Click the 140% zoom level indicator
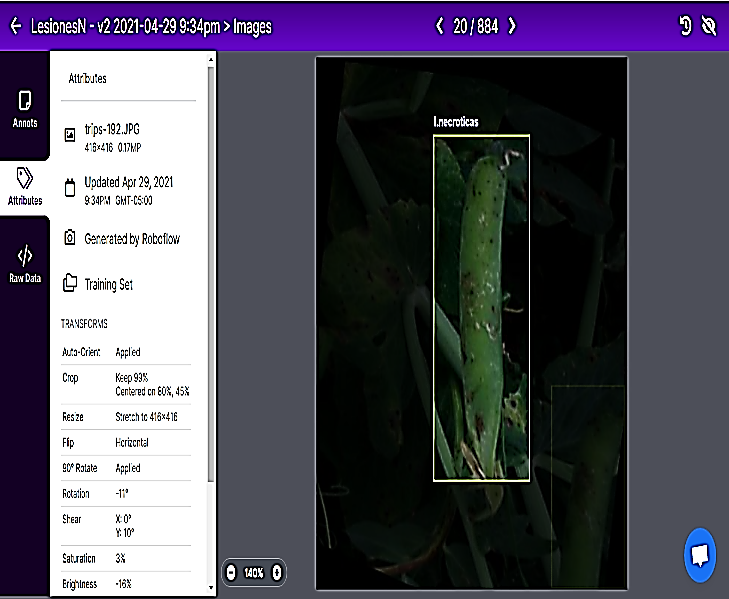This screenshot has height=599, width=729. pyautogui.click(x=254, y=573)
